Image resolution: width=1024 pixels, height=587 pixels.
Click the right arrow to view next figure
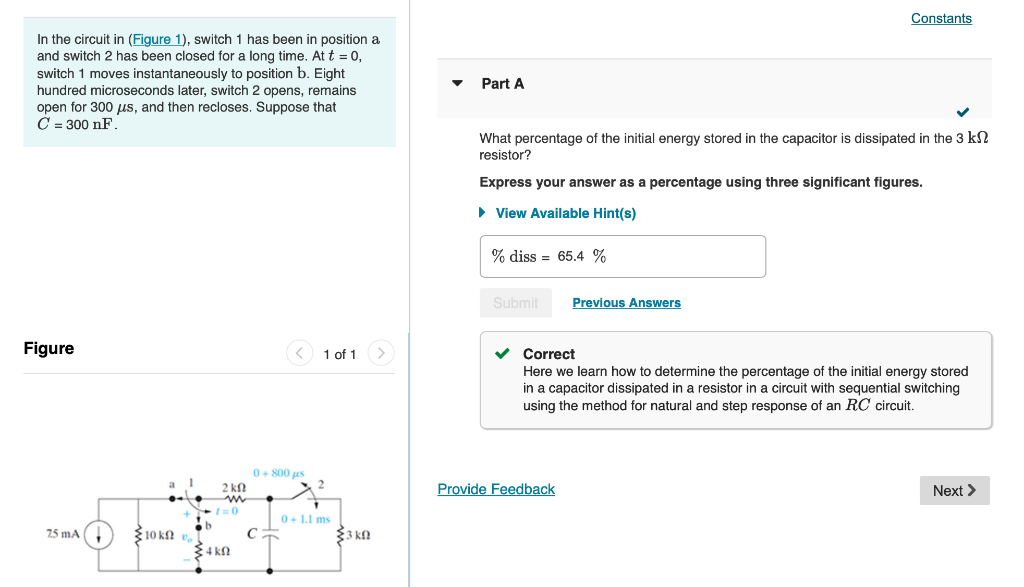tap(380, 353)
